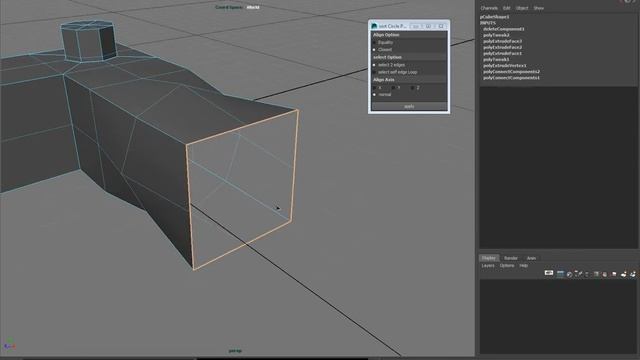Click the blue Attribute Editor display icon
640x360 pixels.
[x=560, y=274]
